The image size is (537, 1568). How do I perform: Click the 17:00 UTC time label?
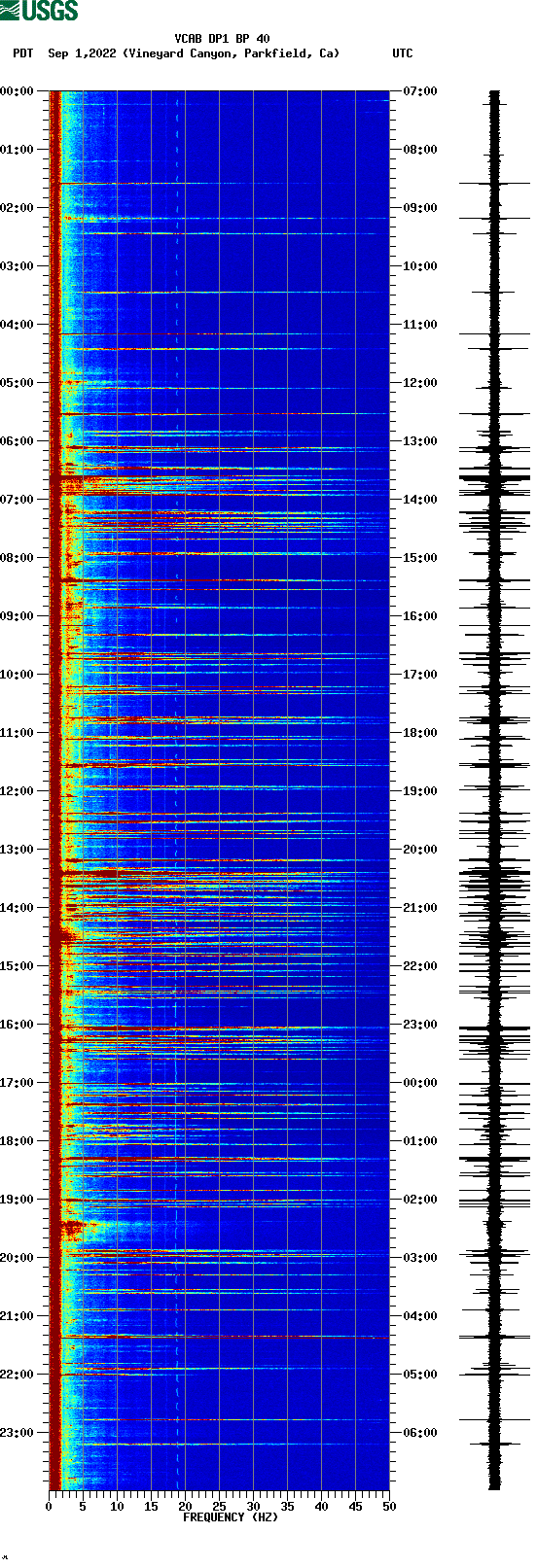(420, 675)
